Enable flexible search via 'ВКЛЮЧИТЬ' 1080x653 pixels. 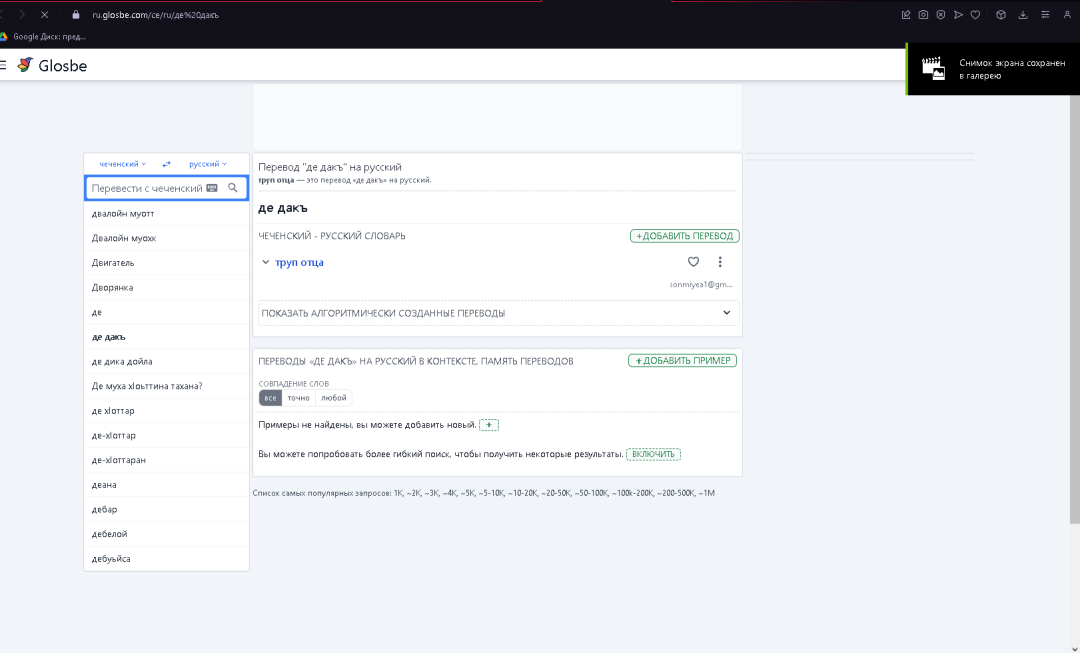point(655,453)
